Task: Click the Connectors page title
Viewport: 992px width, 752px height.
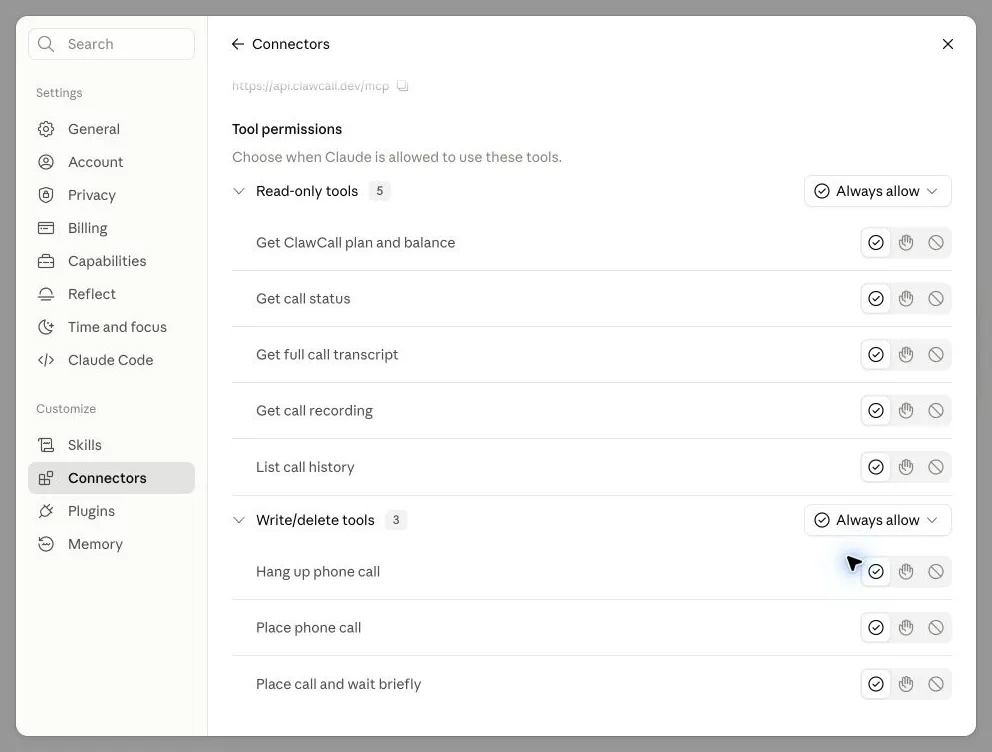Action: click(x=290, y=44)
